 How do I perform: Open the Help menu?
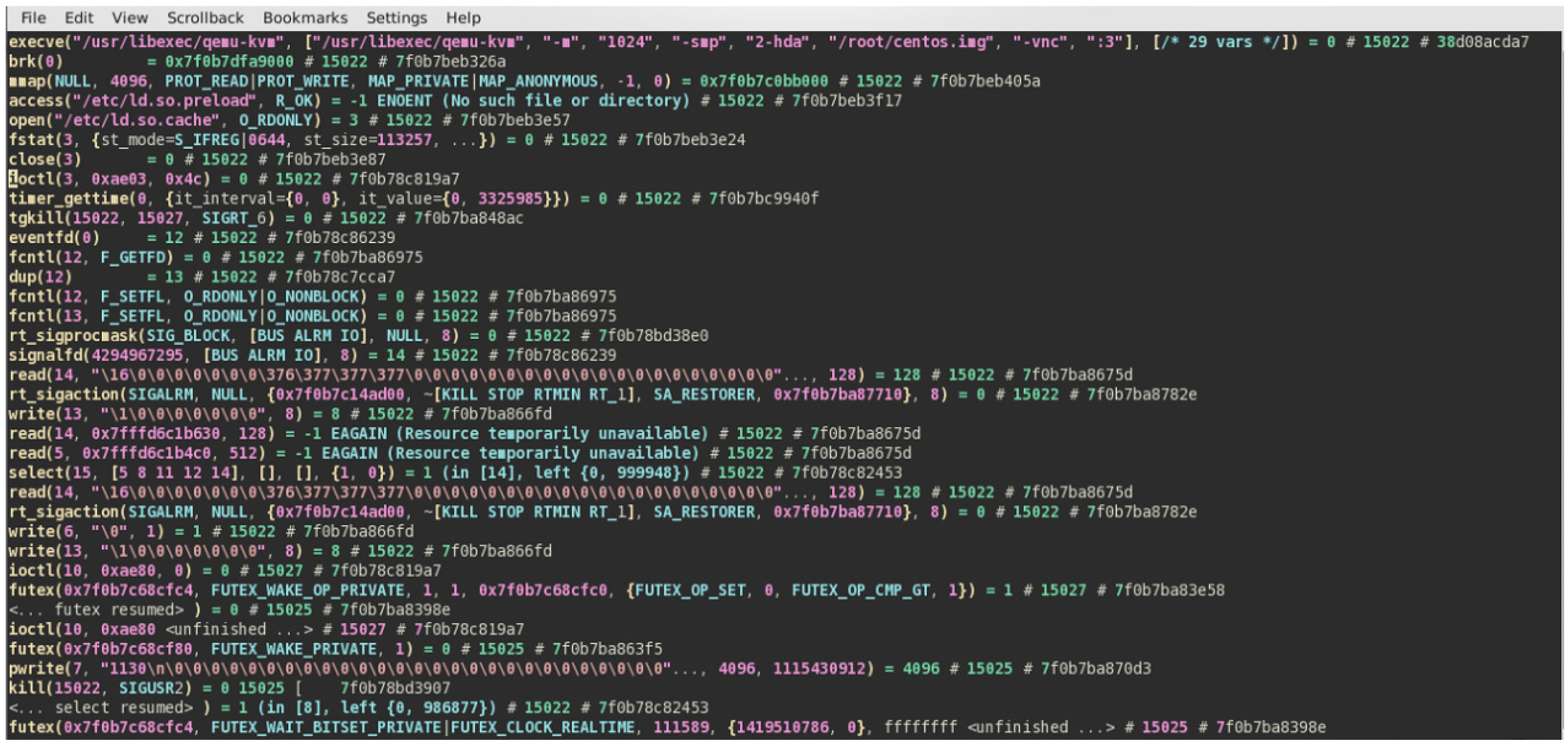[x=463, y=18]
